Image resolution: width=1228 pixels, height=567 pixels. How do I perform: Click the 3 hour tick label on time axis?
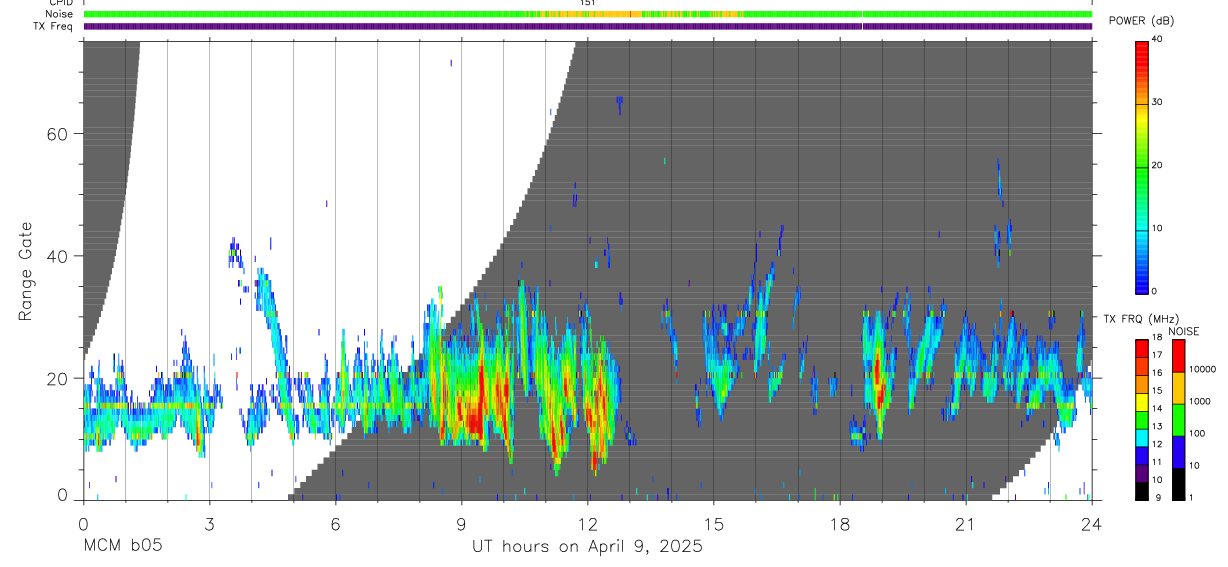coord(209,524)
